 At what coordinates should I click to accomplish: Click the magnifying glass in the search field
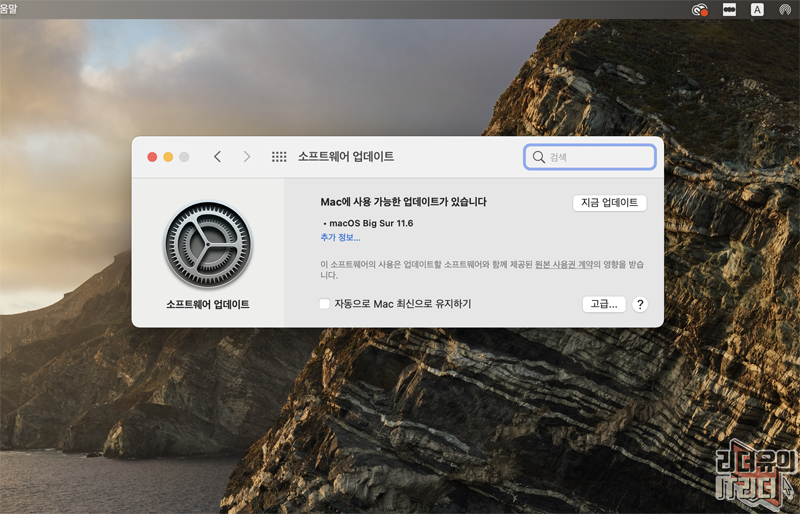tap(539, 157)
